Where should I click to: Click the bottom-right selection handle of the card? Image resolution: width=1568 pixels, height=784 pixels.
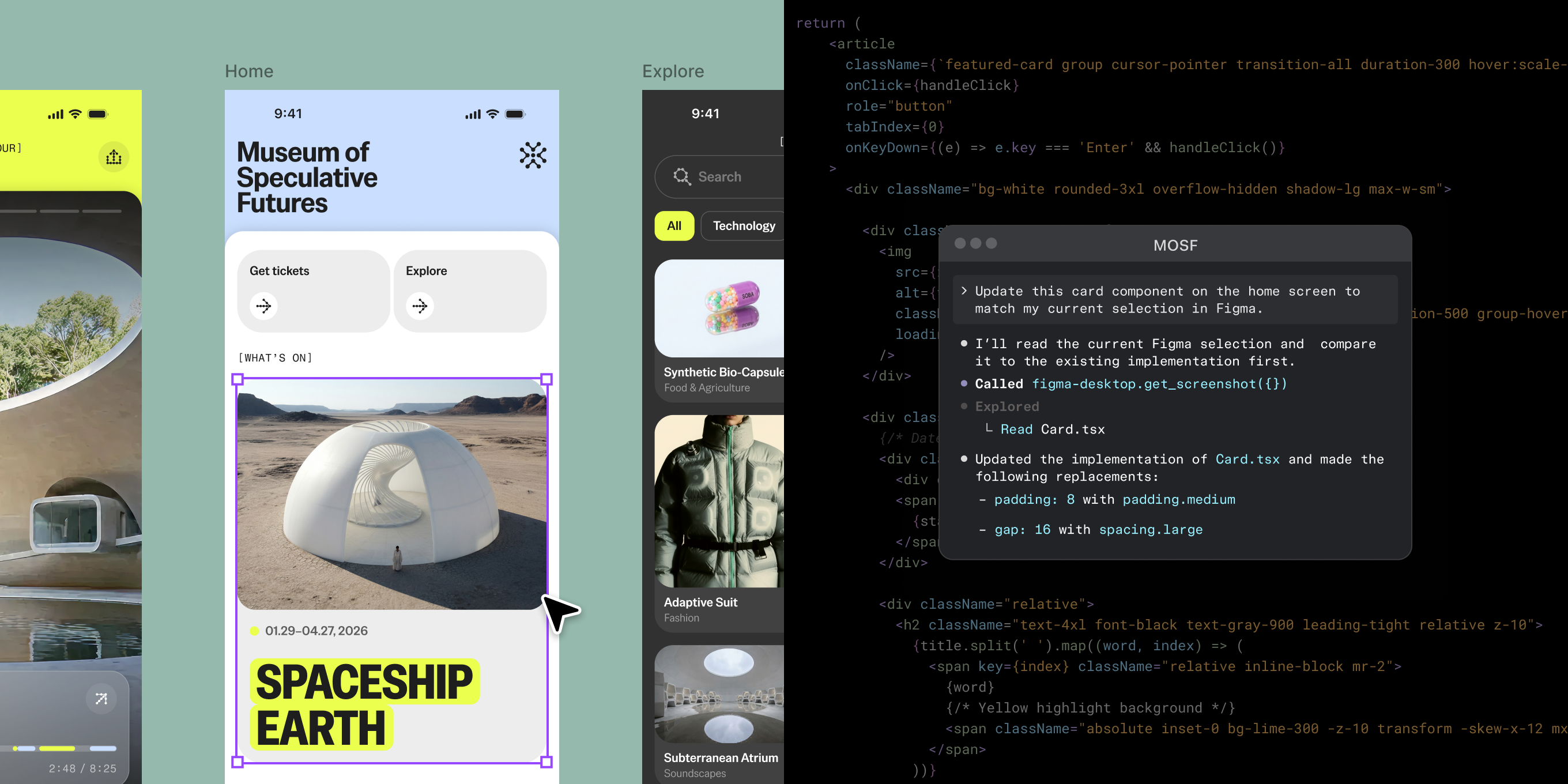point(546,762)
